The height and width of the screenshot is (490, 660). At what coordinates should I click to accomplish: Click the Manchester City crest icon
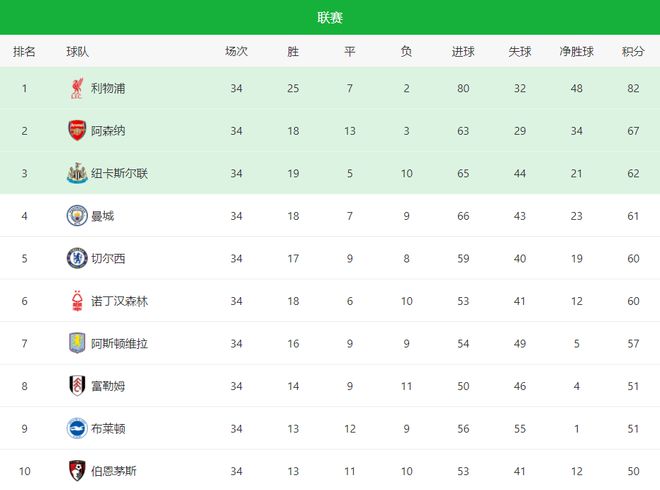[x=77, y=216]
